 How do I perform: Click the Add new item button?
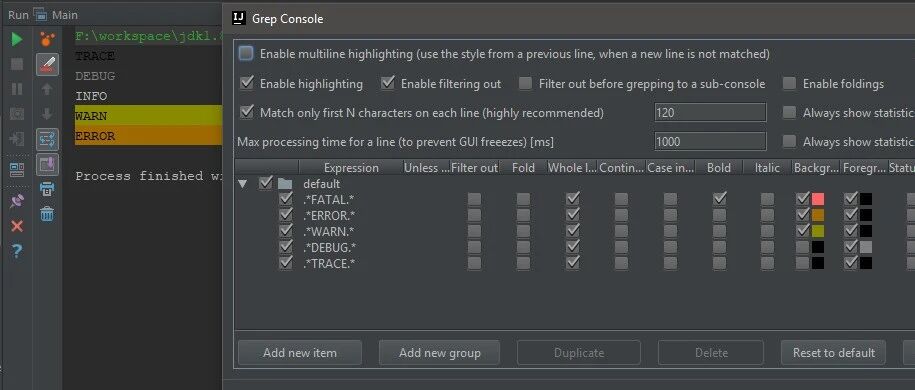click(x=300, y=353)
